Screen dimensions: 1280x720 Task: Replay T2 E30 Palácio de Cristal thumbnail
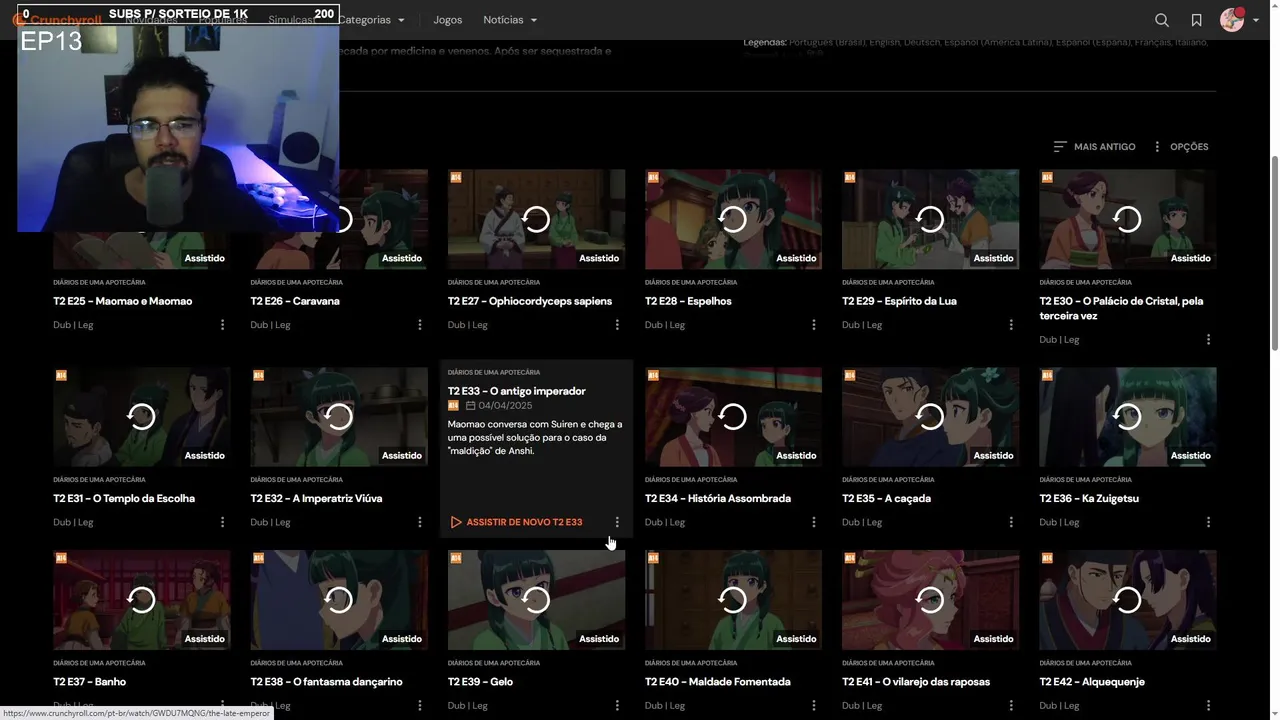pos(1127,219)
